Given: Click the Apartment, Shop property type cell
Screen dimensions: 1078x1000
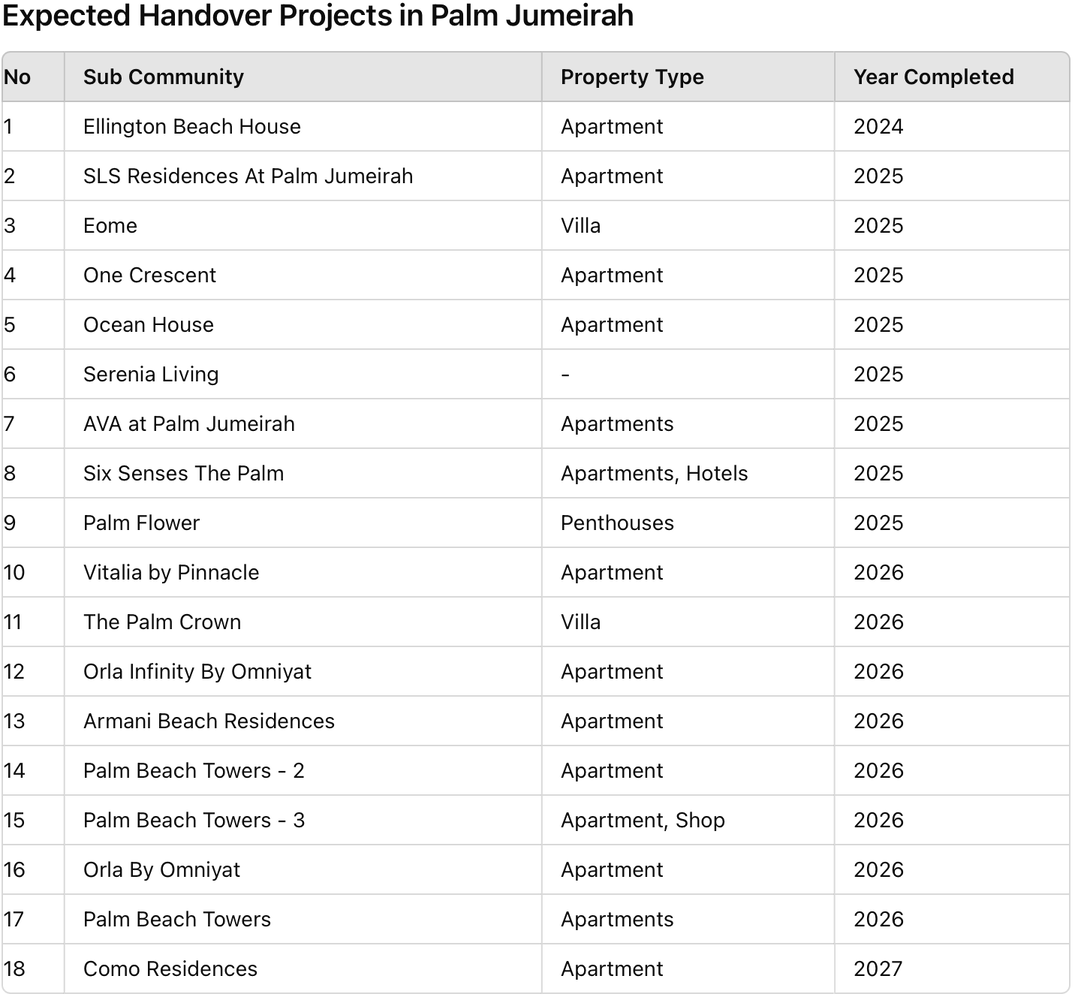Looking at the screenshot, I should click(x=688, y=820).
